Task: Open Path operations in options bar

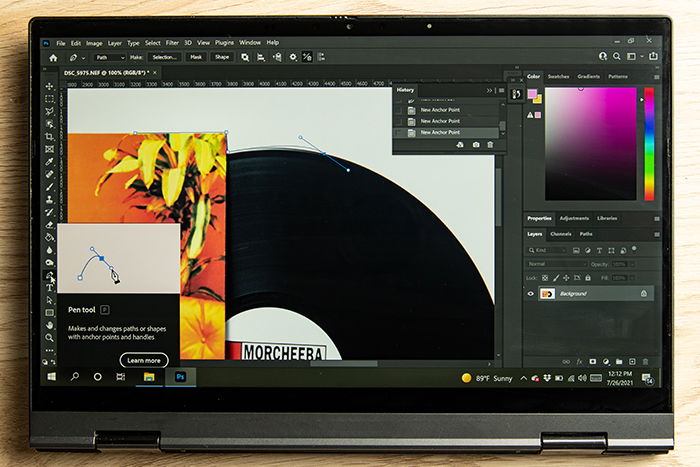Action: pyautogui.click(x=245, y=57)
